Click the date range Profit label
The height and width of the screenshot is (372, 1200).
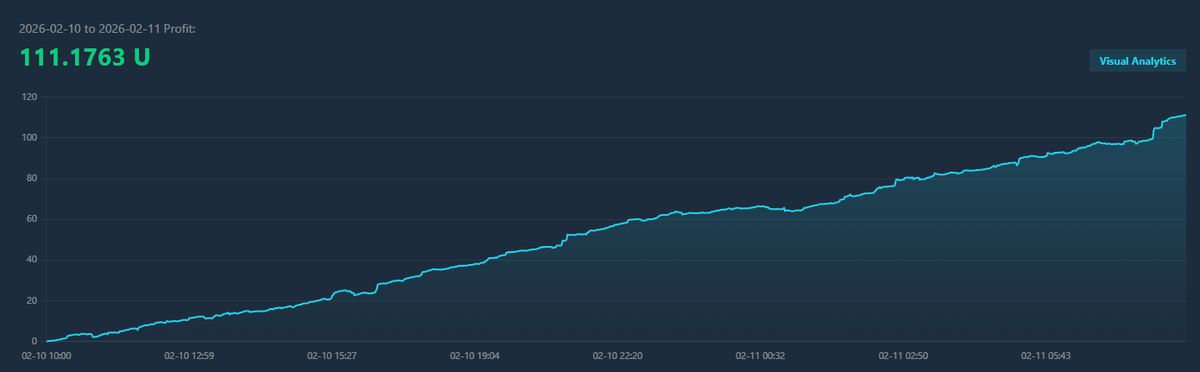coord(107,29)
